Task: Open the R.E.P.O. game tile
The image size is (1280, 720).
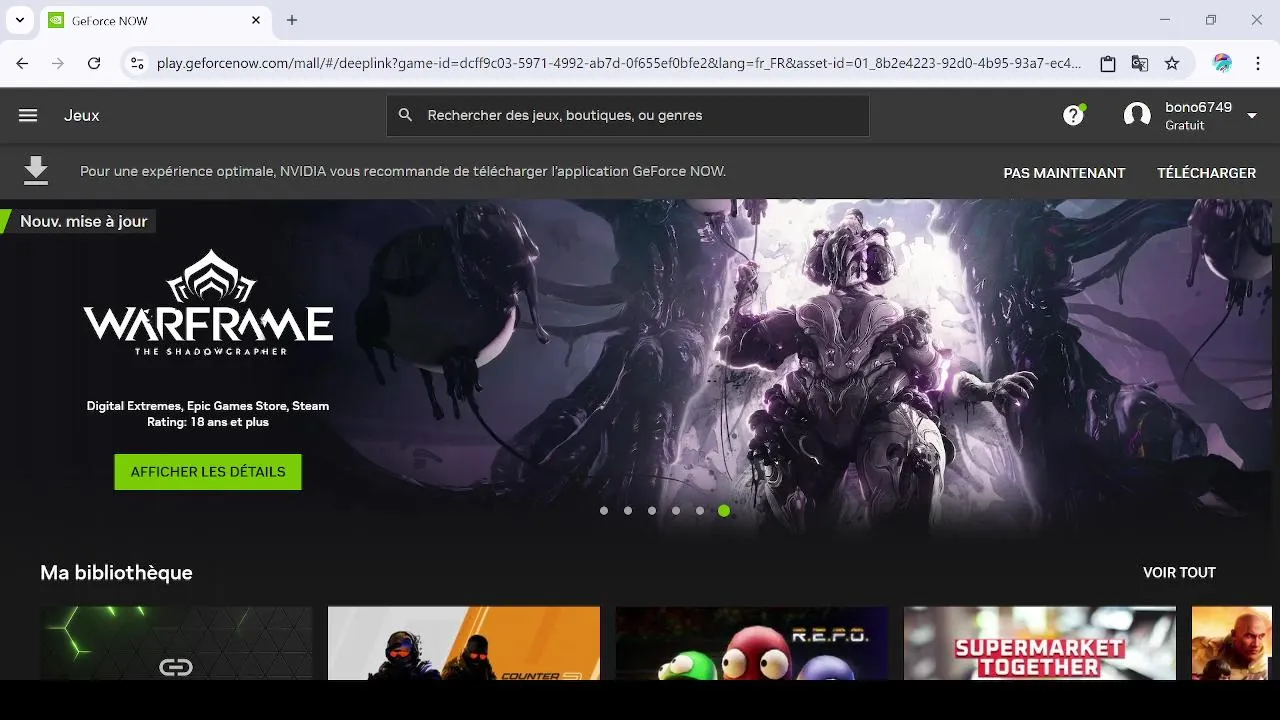Action: pos(752,643)
